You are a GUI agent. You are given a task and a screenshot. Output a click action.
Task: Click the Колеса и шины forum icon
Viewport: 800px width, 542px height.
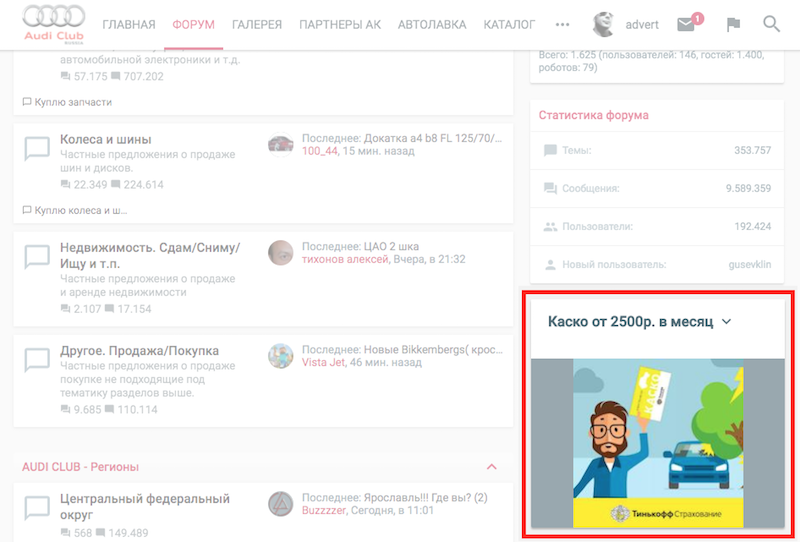[37, 149]
